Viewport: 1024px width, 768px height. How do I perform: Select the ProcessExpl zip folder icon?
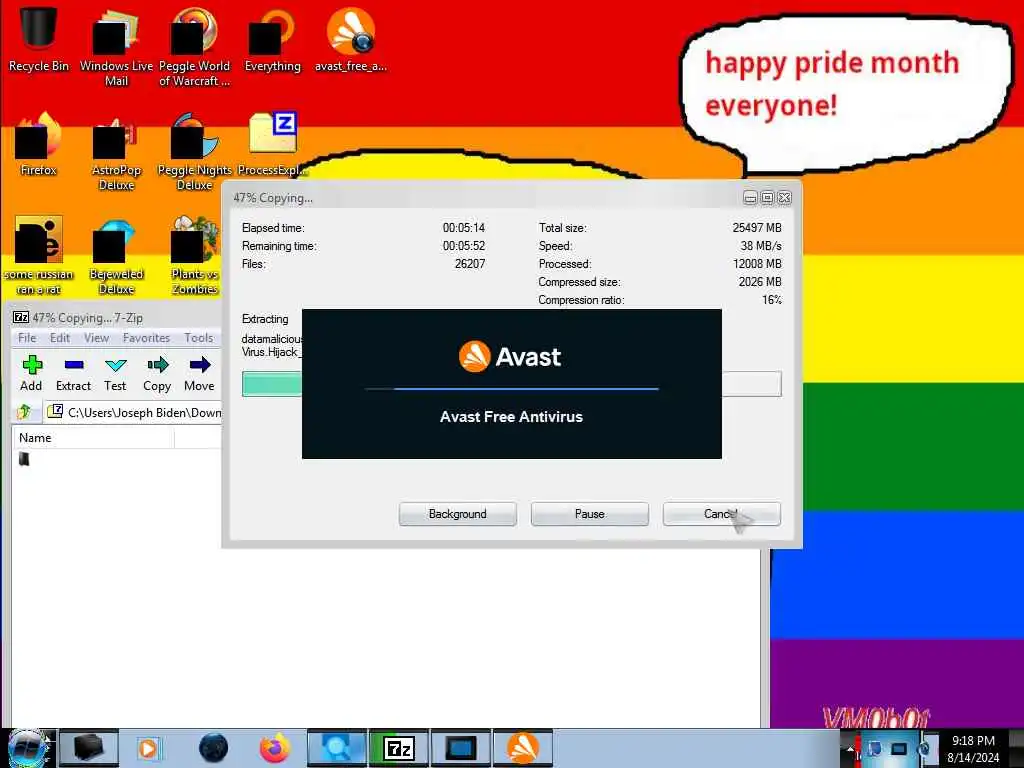[x=272, y=144]
